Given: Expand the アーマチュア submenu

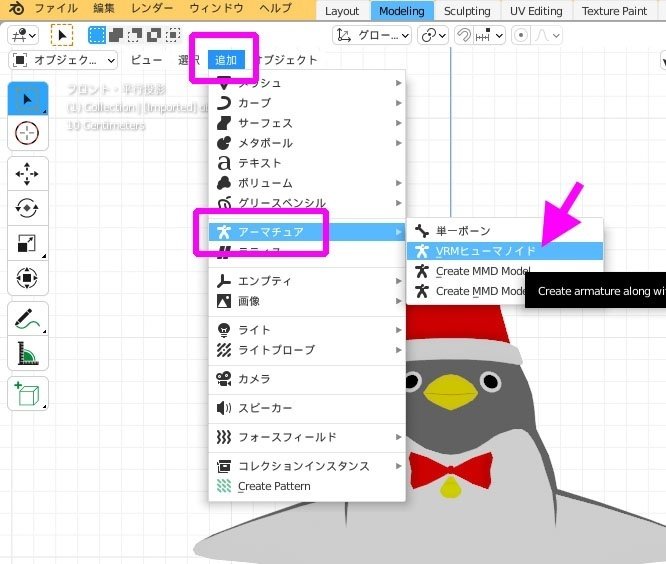Looking at the screenshot, I should (x=307, y=232).
